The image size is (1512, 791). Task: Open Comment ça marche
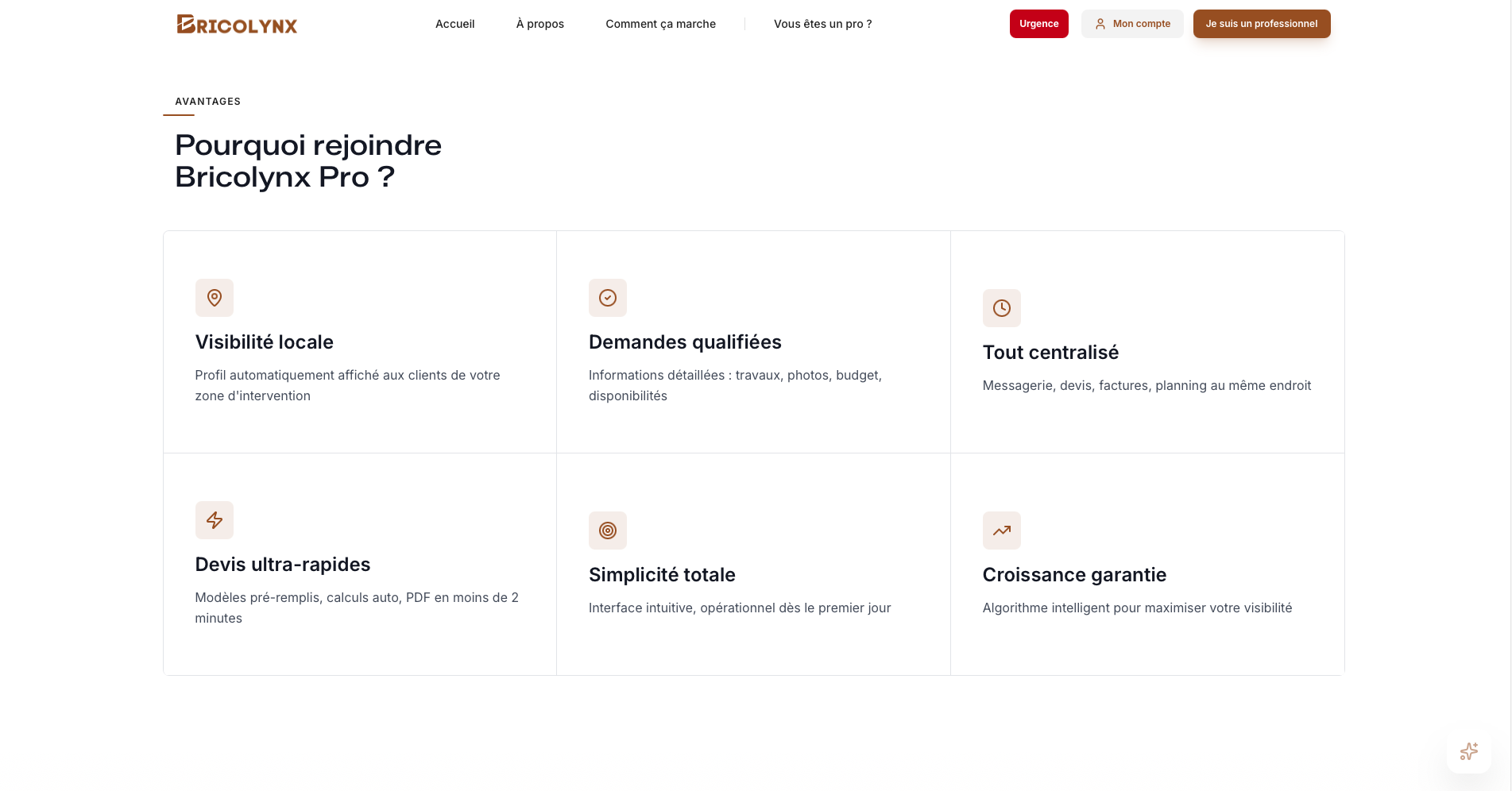coord(660,24)
